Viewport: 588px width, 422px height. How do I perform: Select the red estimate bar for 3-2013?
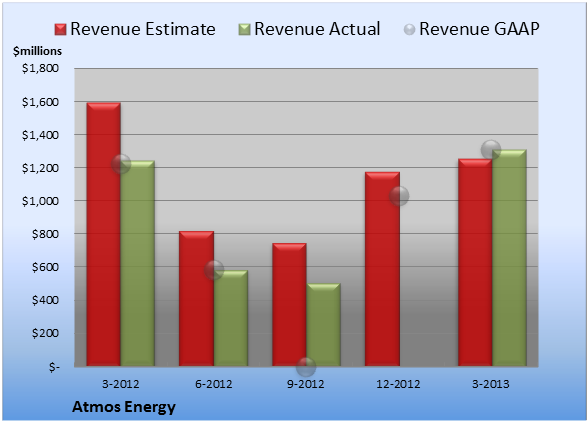[475, 263]
